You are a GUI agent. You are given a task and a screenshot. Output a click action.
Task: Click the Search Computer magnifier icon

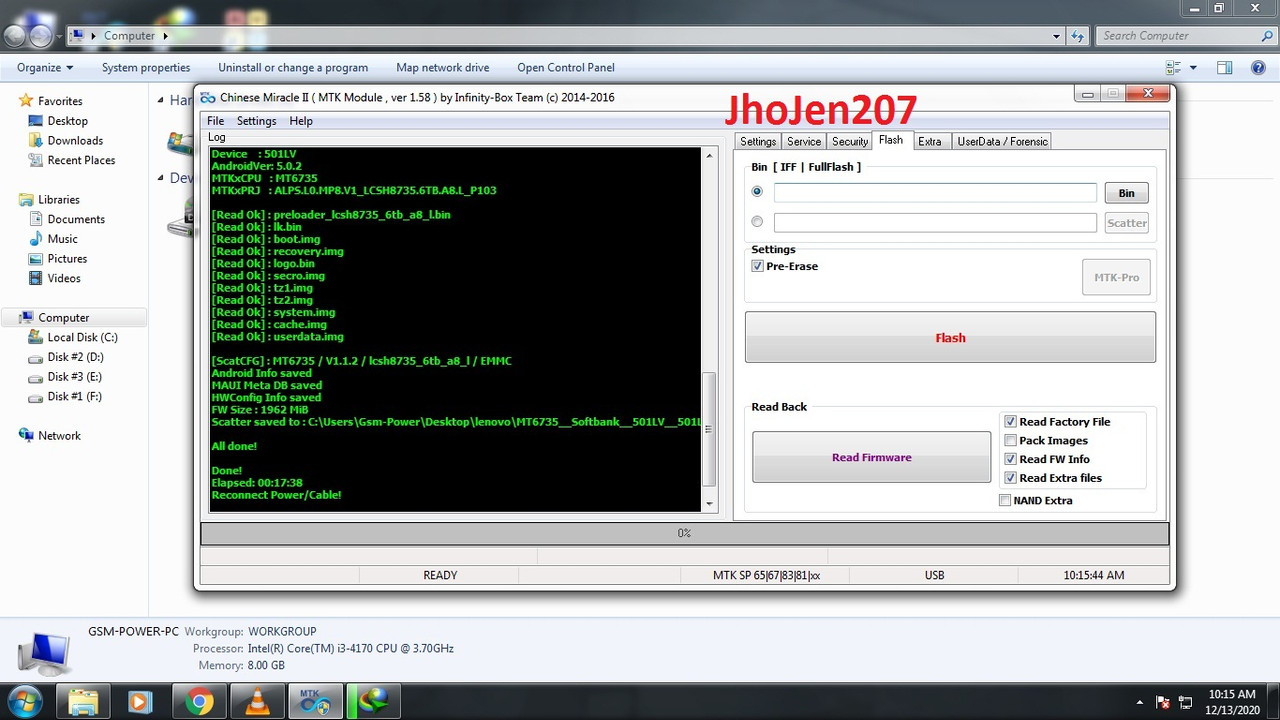(x=1267, y=36)
